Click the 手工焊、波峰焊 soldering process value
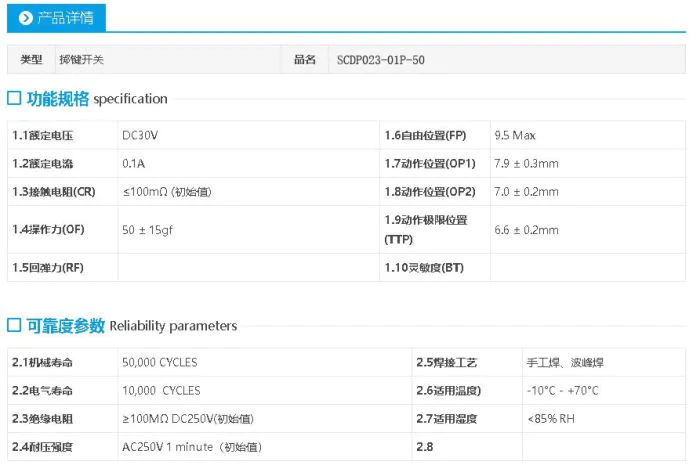The height and width of the screenshot is (476, 700). pos(564,362)
